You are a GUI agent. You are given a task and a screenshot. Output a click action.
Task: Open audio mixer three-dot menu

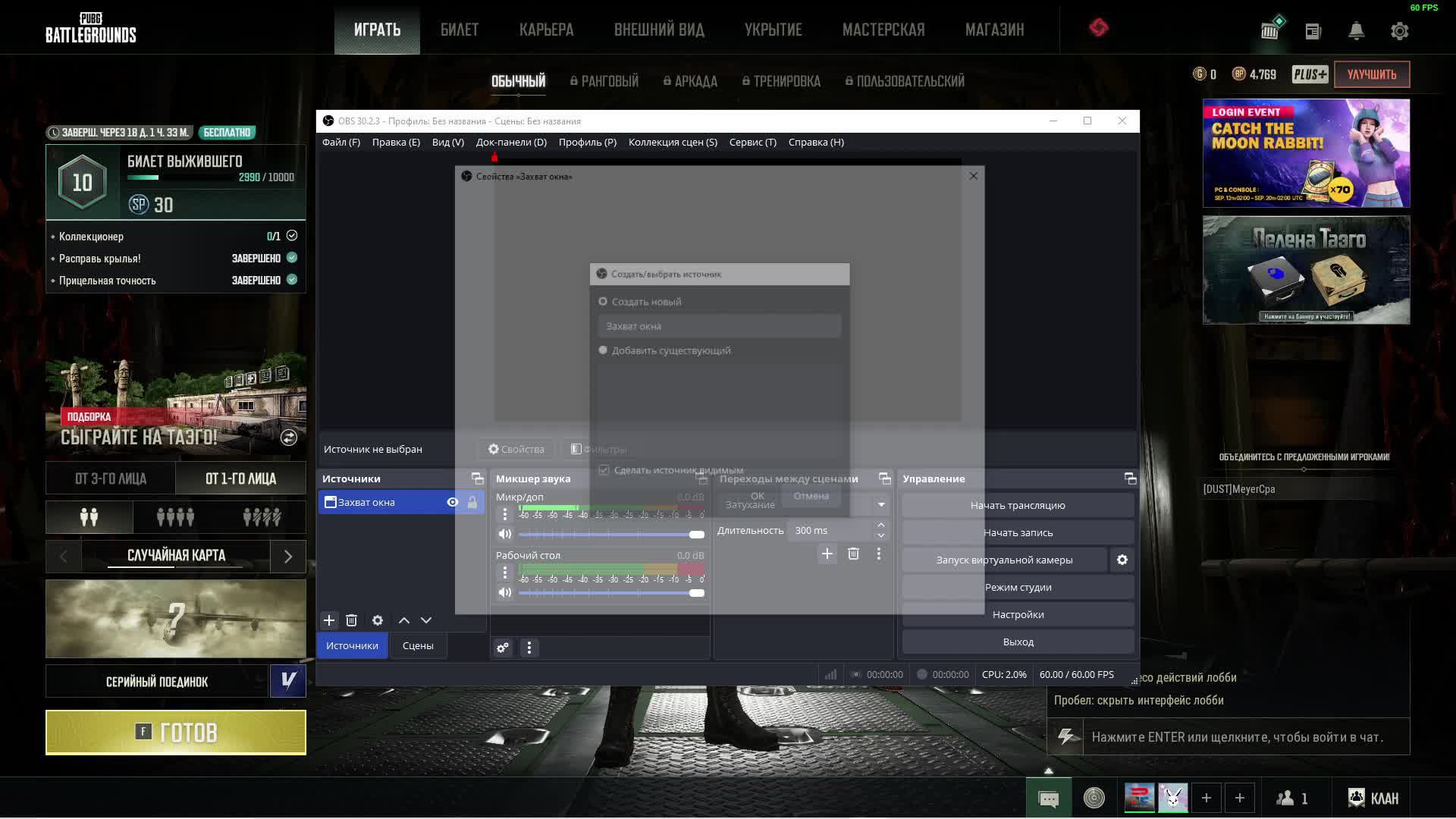click(x=529, y=648)
